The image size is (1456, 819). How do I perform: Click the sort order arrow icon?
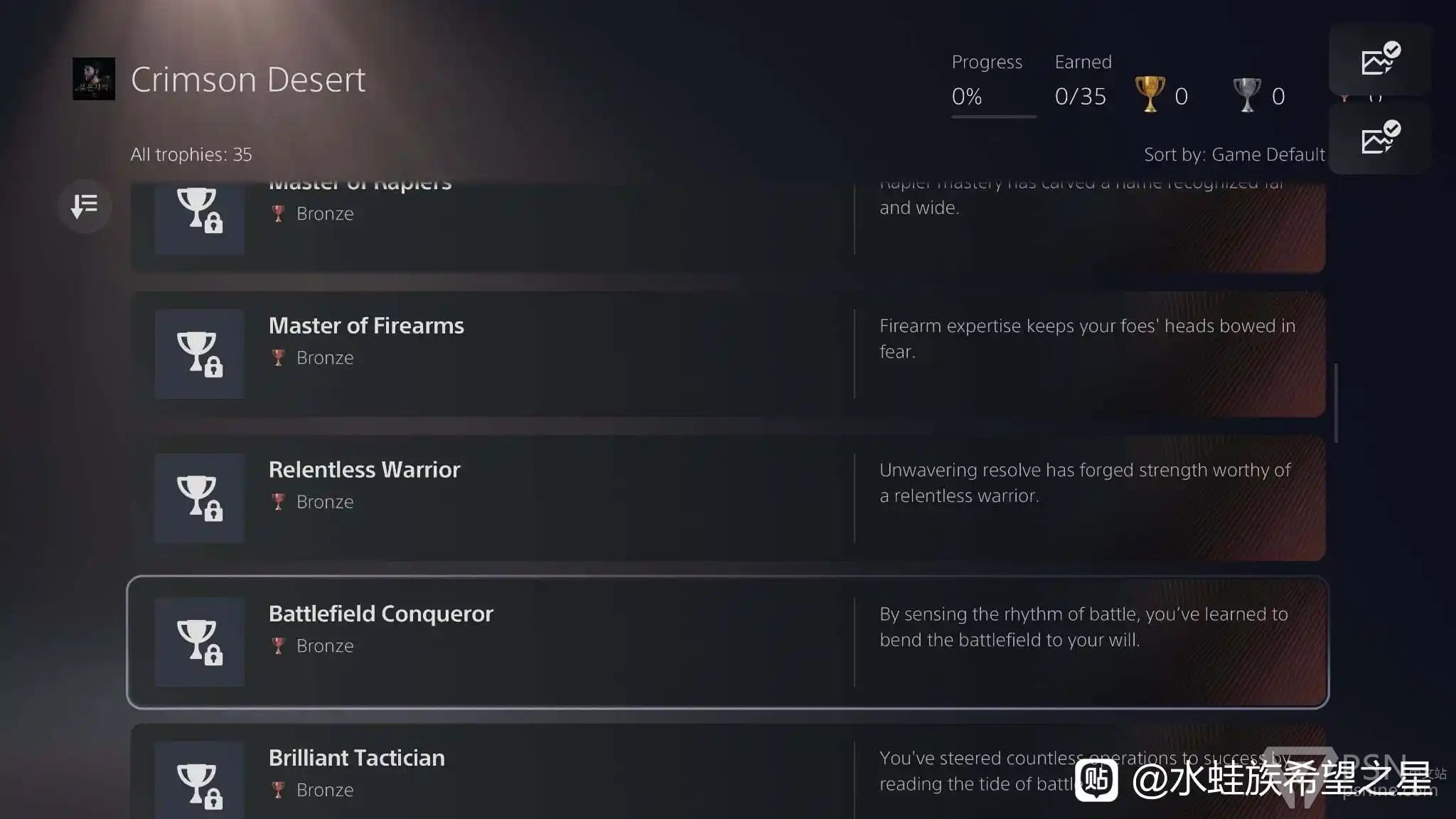click(x=85, y=206)
